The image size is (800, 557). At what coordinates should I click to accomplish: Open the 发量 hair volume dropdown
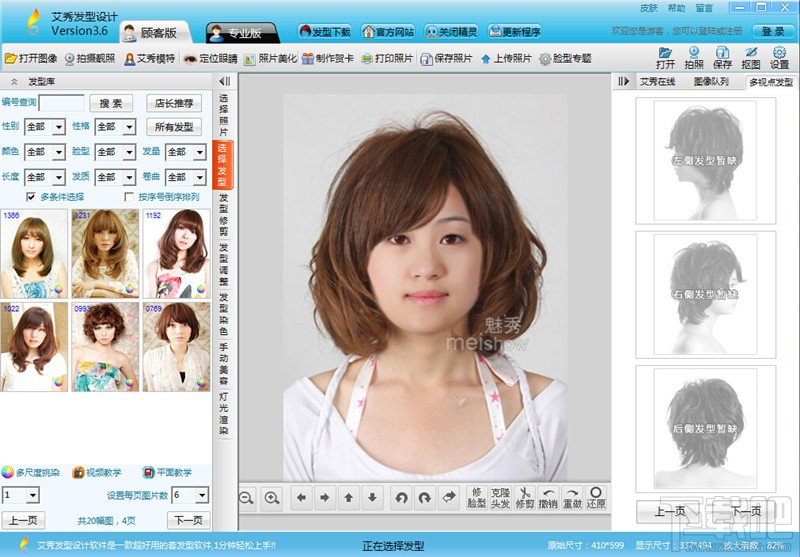(x=186, y=152)
